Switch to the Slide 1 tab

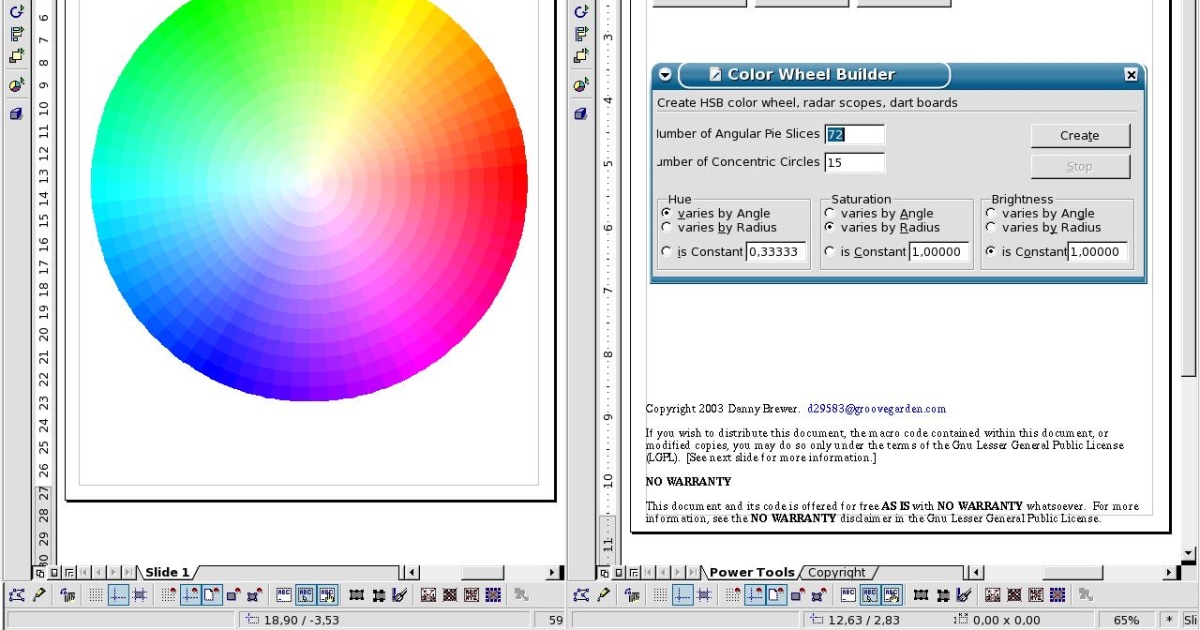point(166,572)
